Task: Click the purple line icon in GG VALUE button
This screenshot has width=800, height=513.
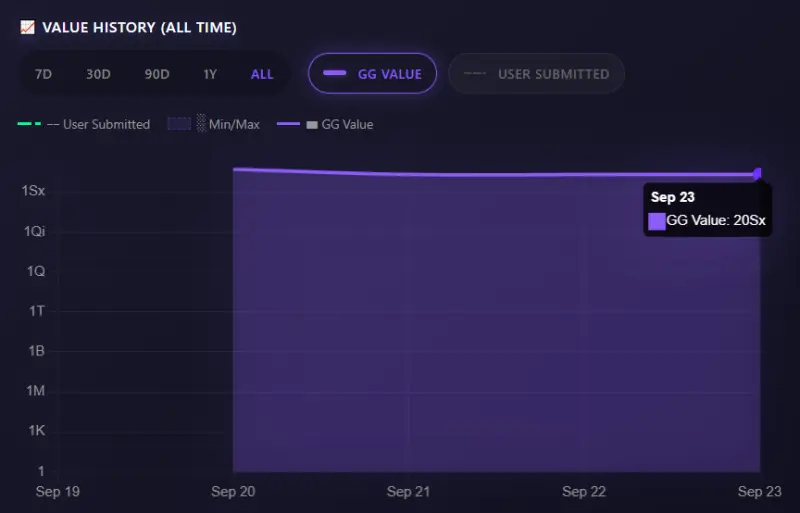Action: (335, 73)
